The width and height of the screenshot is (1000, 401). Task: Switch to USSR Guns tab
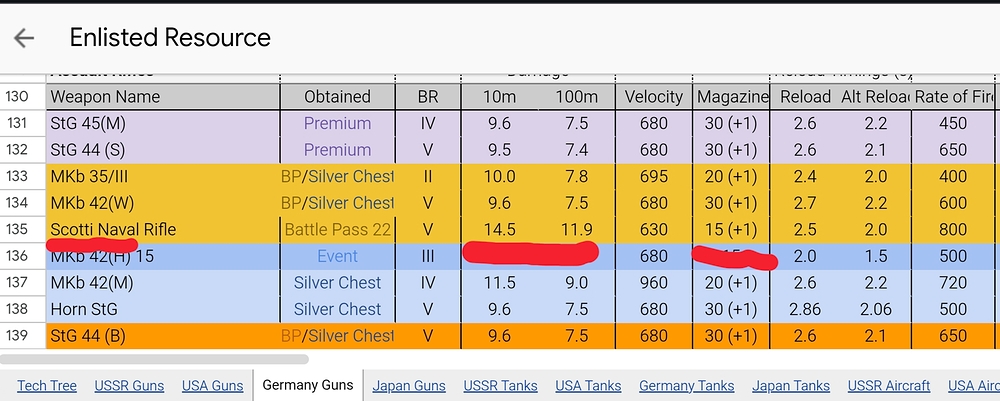[x=130, y=386]
